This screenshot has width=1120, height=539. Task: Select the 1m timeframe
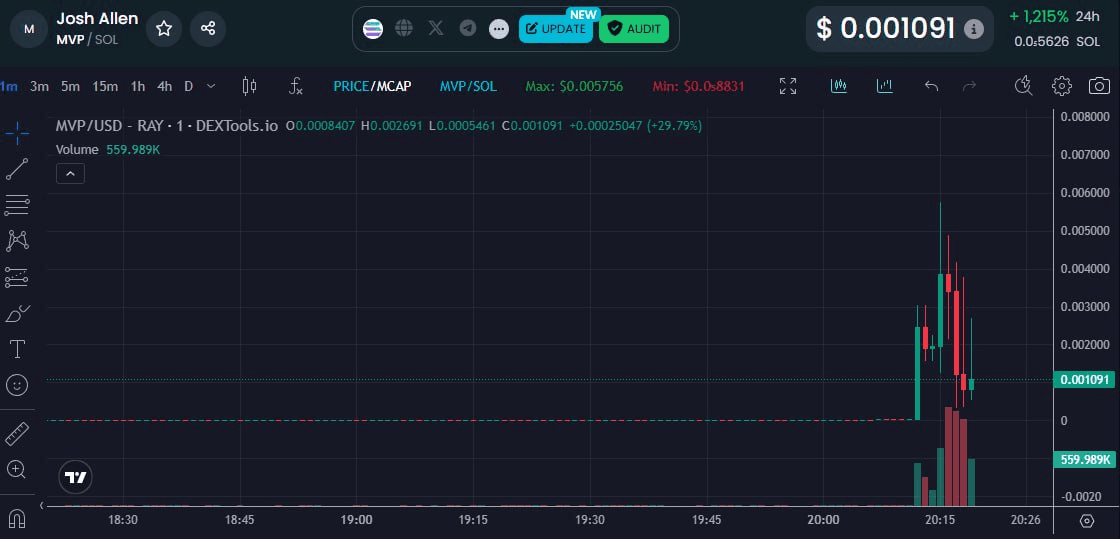point(9,86)
